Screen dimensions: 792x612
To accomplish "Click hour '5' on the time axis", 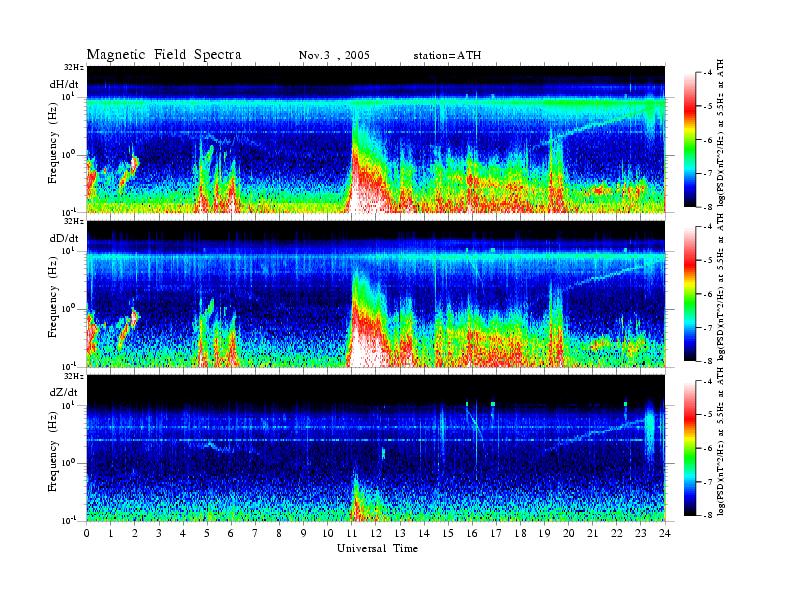I will click(207, 534).
